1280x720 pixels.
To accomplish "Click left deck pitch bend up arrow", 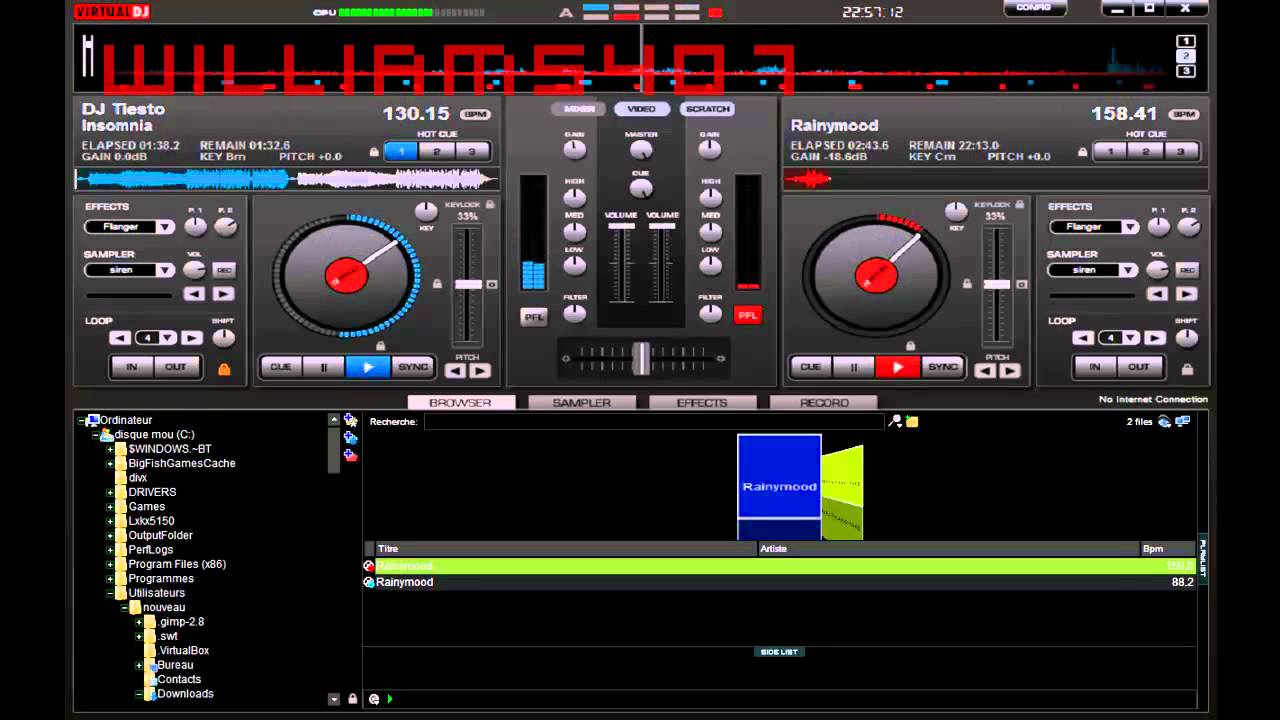I will point(480,371).
